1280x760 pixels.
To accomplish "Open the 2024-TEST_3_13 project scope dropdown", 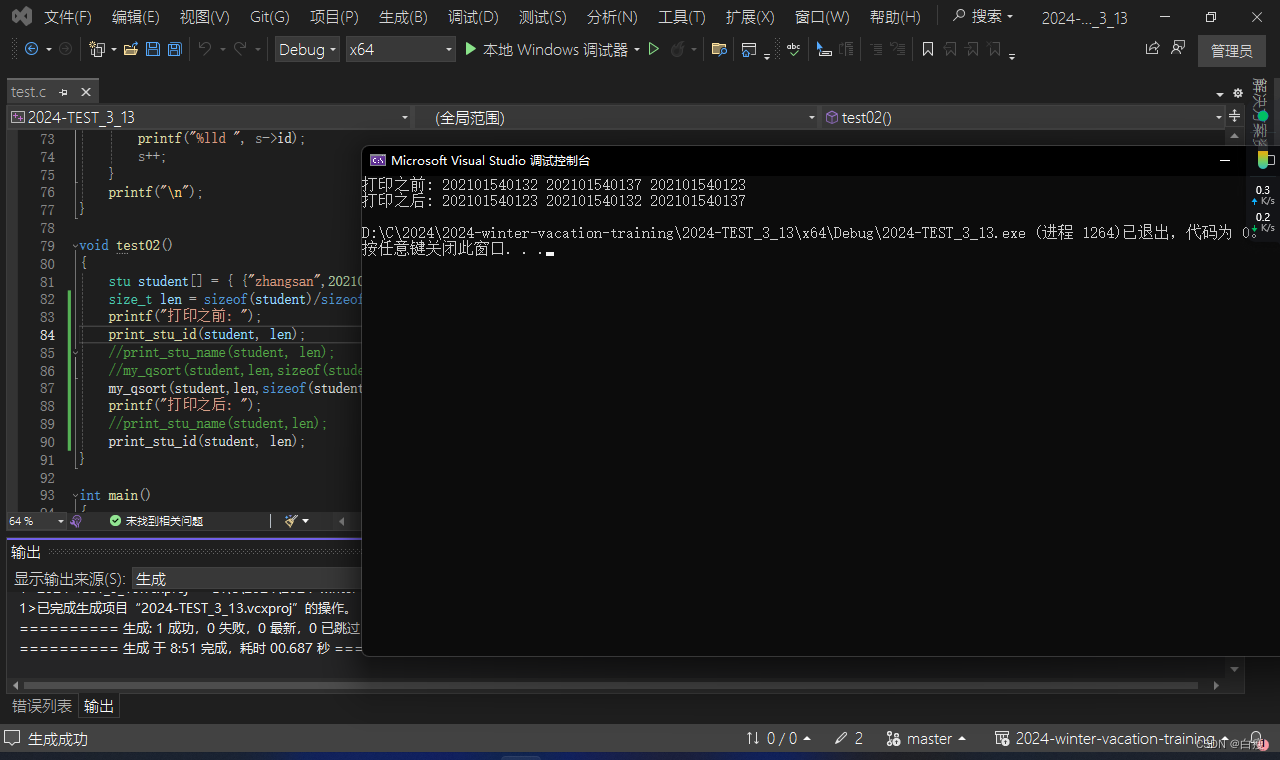I will point(209,118).
